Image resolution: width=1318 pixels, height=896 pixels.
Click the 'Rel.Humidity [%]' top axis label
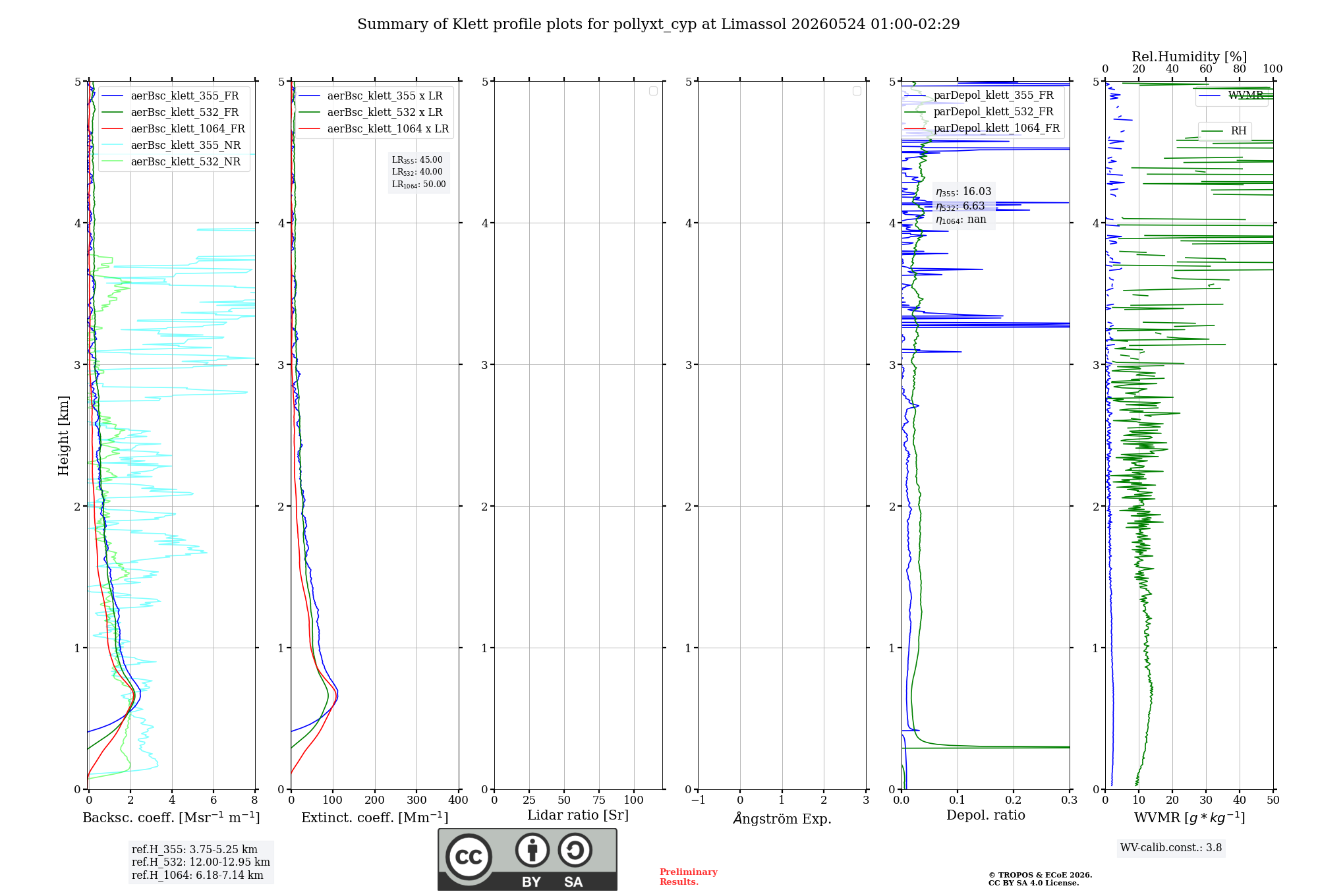pos(1189,57)
